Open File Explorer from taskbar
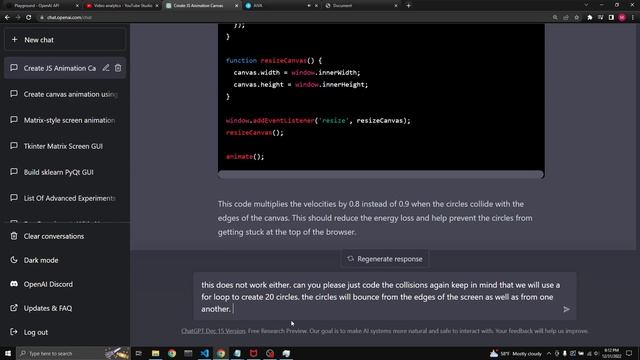The image size is (640, 360). [156, 353]
